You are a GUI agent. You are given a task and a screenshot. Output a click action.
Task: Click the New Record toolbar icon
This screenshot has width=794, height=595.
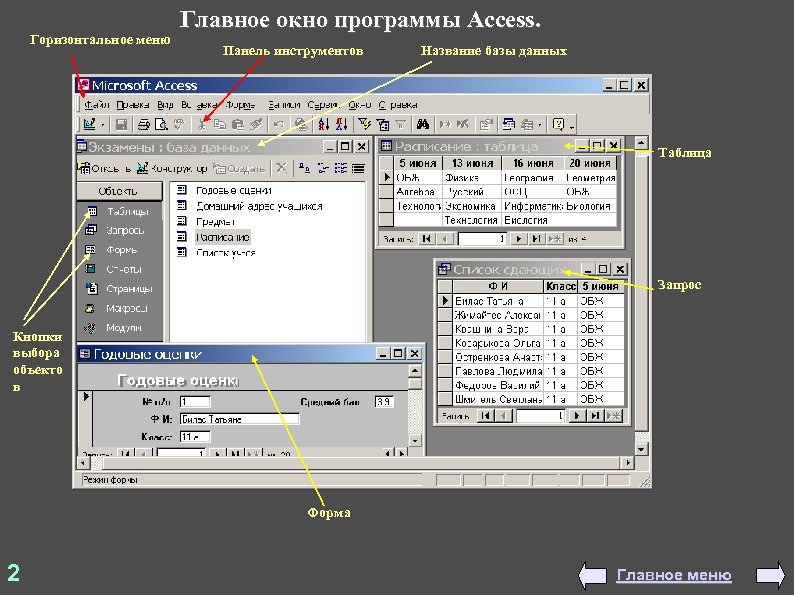point(445,124)
